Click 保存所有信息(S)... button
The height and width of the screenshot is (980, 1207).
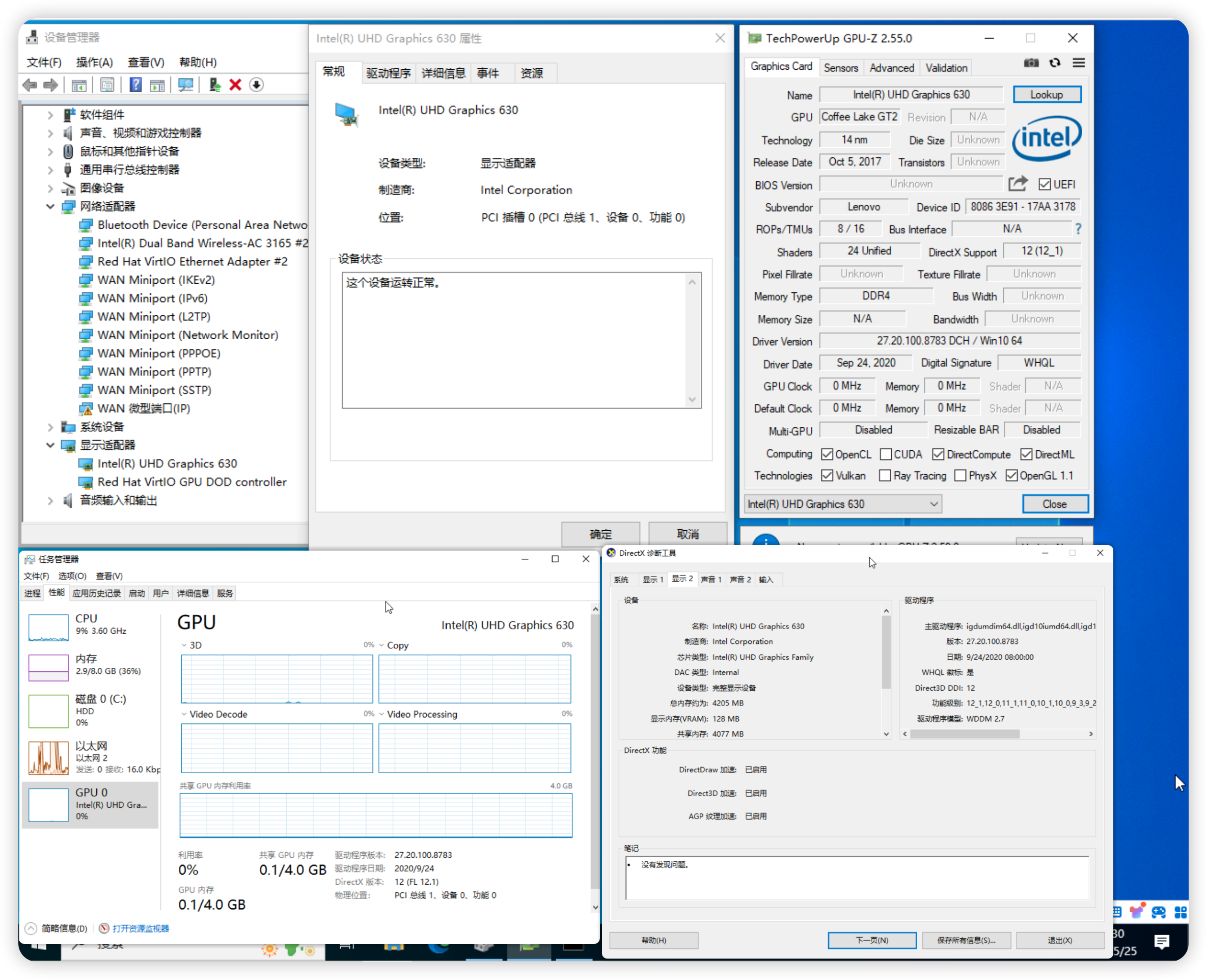point(967,940)
